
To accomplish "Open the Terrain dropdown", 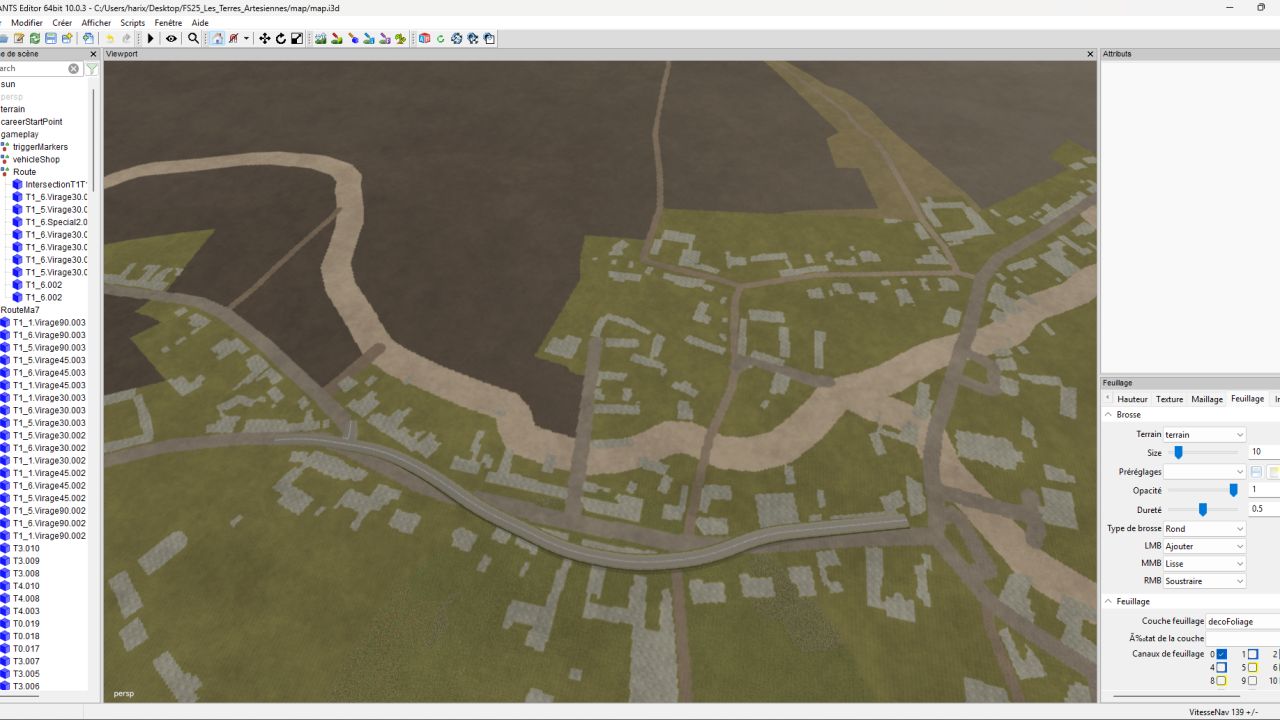I will tap(1205, 435).
